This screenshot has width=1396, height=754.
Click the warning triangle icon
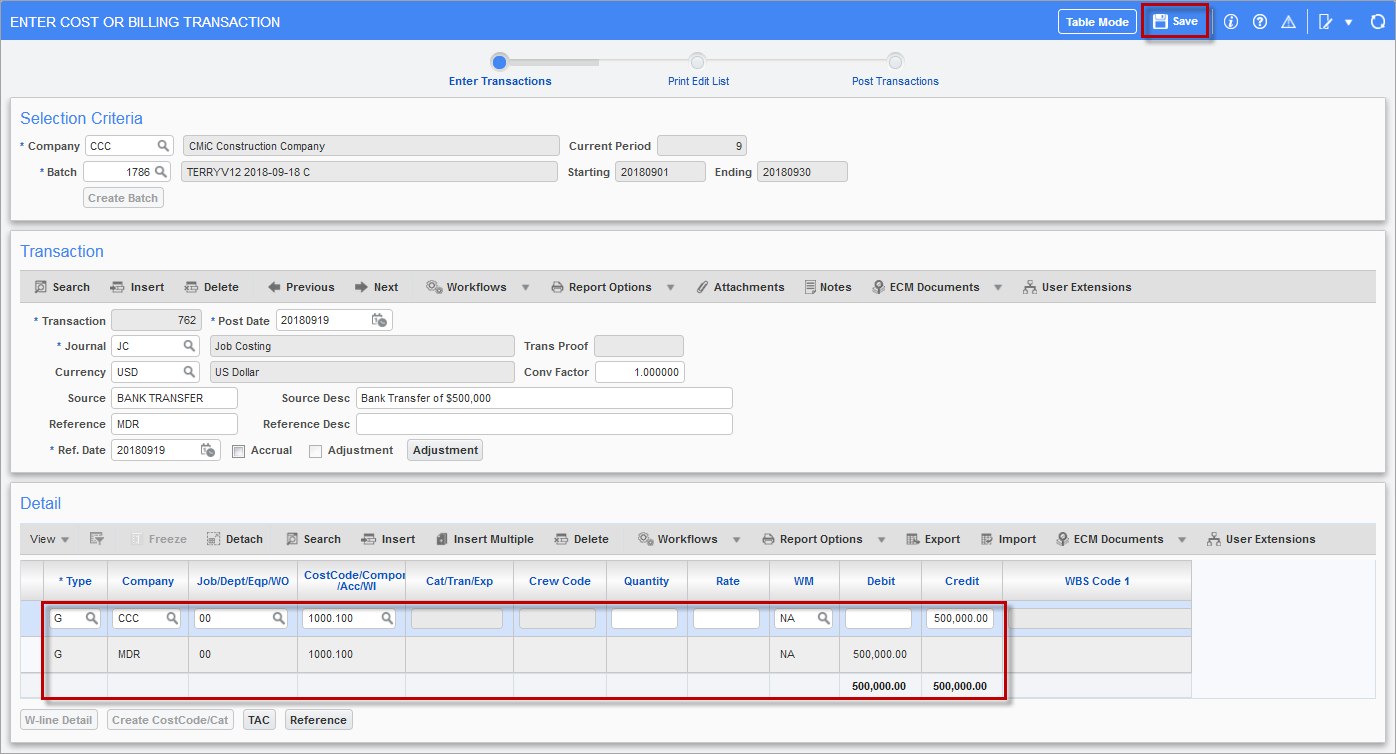(x=1289, y=22)
